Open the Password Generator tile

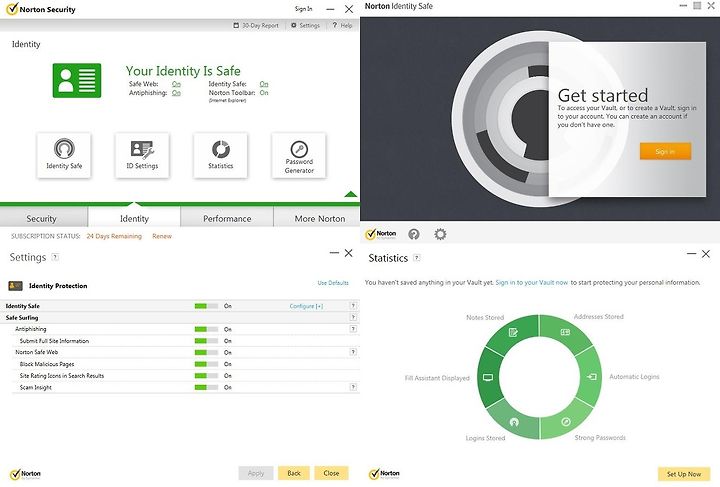(299, 155)
